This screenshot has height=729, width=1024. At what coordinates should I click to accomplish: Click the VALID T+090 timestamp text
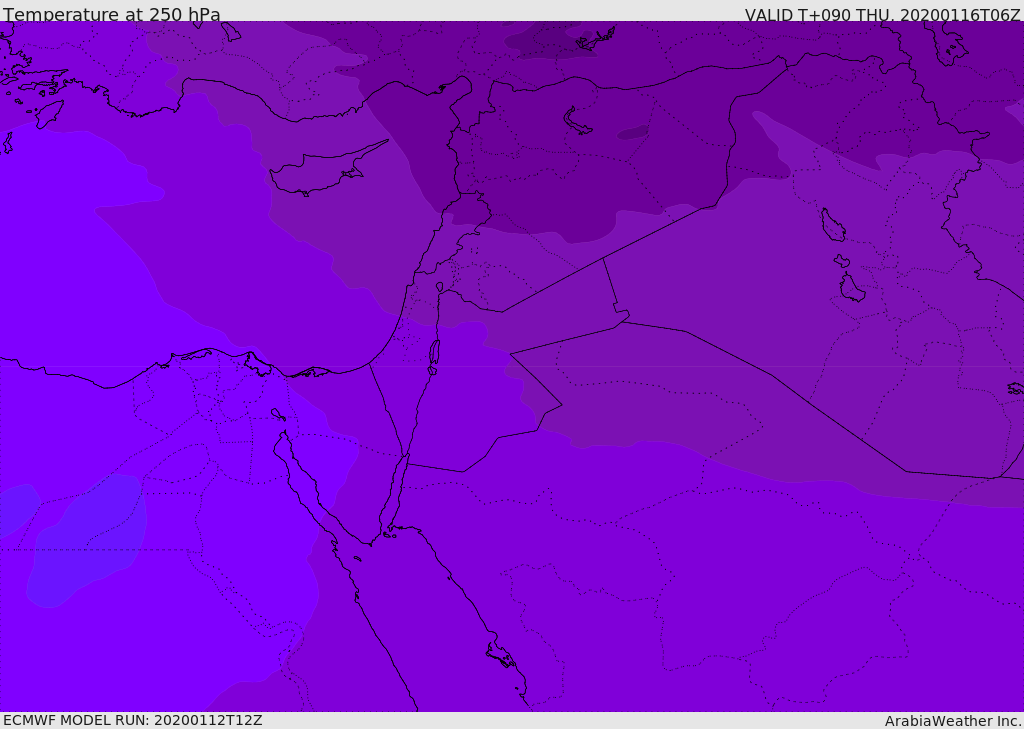882,15
